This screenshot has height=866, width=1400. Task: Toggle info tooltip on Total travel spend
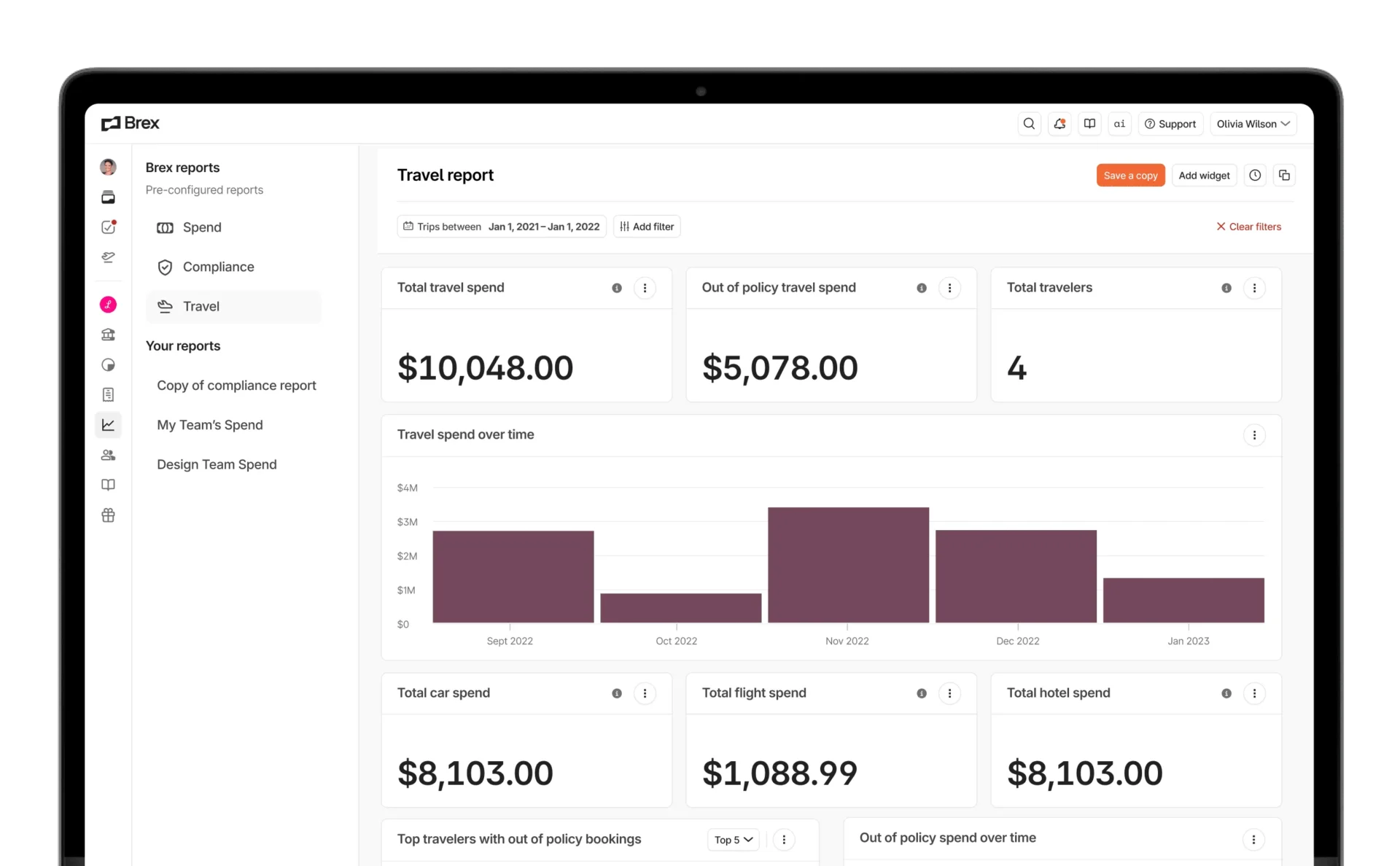(617, 288)
